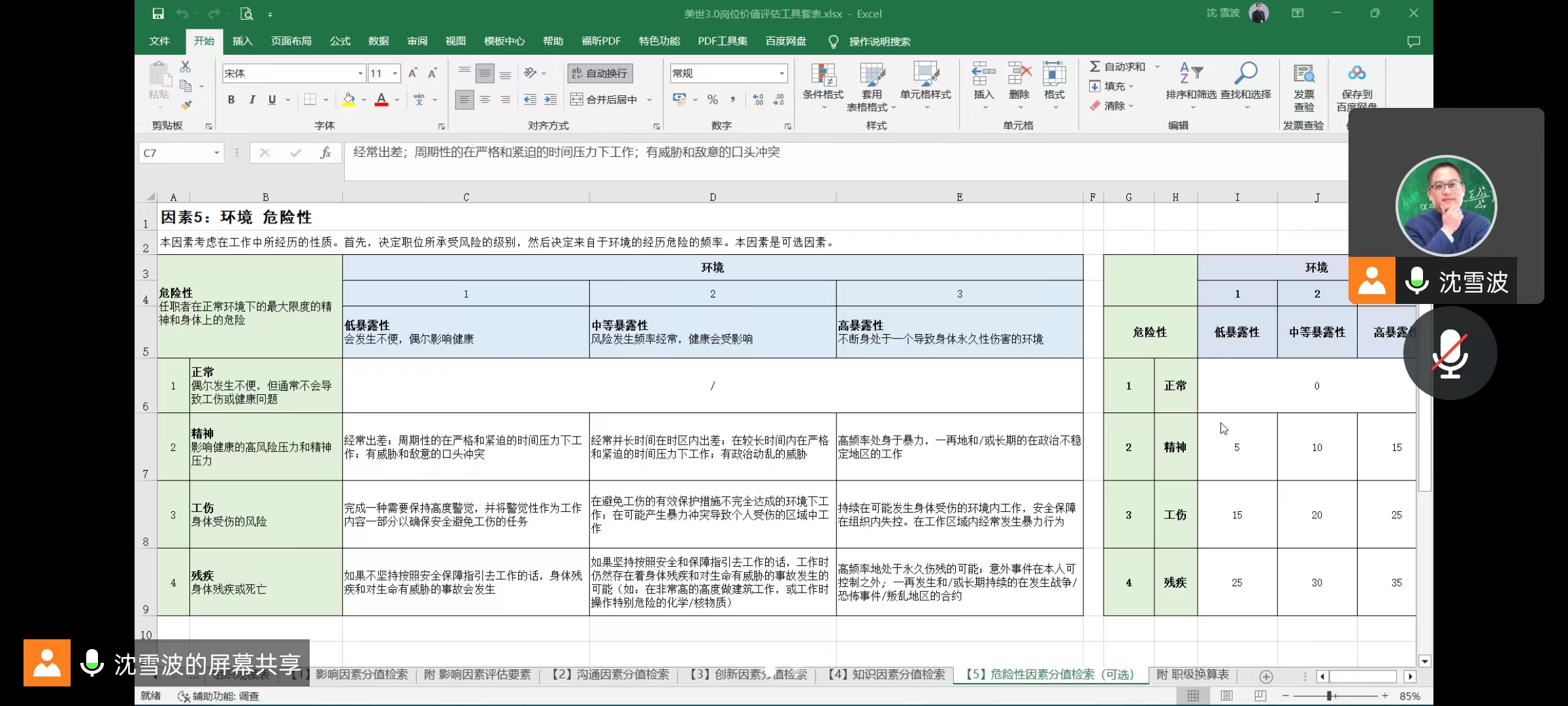The image size is (1568, 706).
Task: Click the cell borders icon
Action: pyautogui.click(x=310, y=99)
